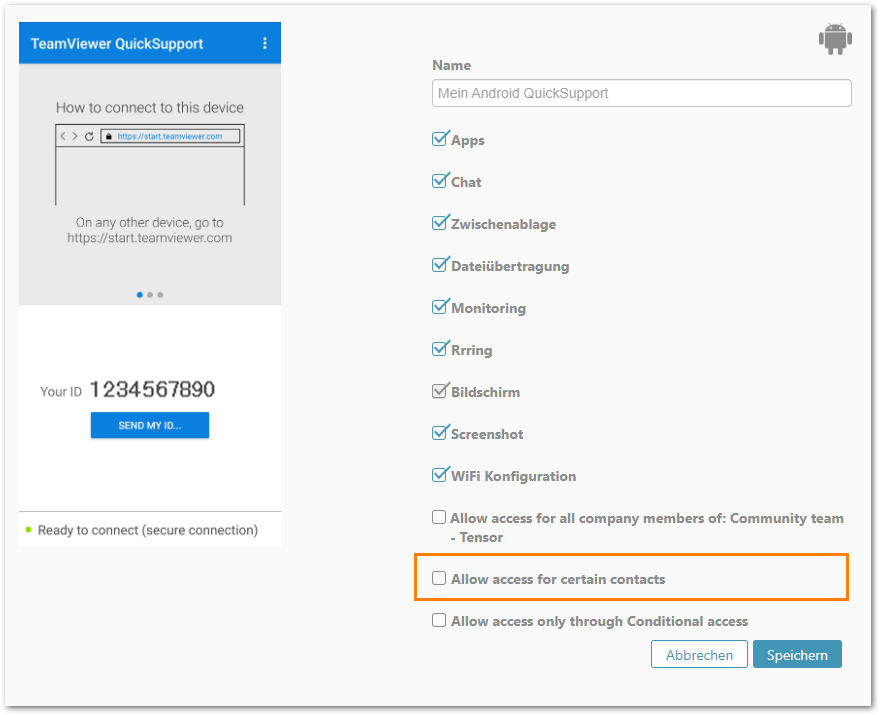Uncheck the Apps checkbox
The height and width of the screenshot is (715, 880).
[440, 139]
